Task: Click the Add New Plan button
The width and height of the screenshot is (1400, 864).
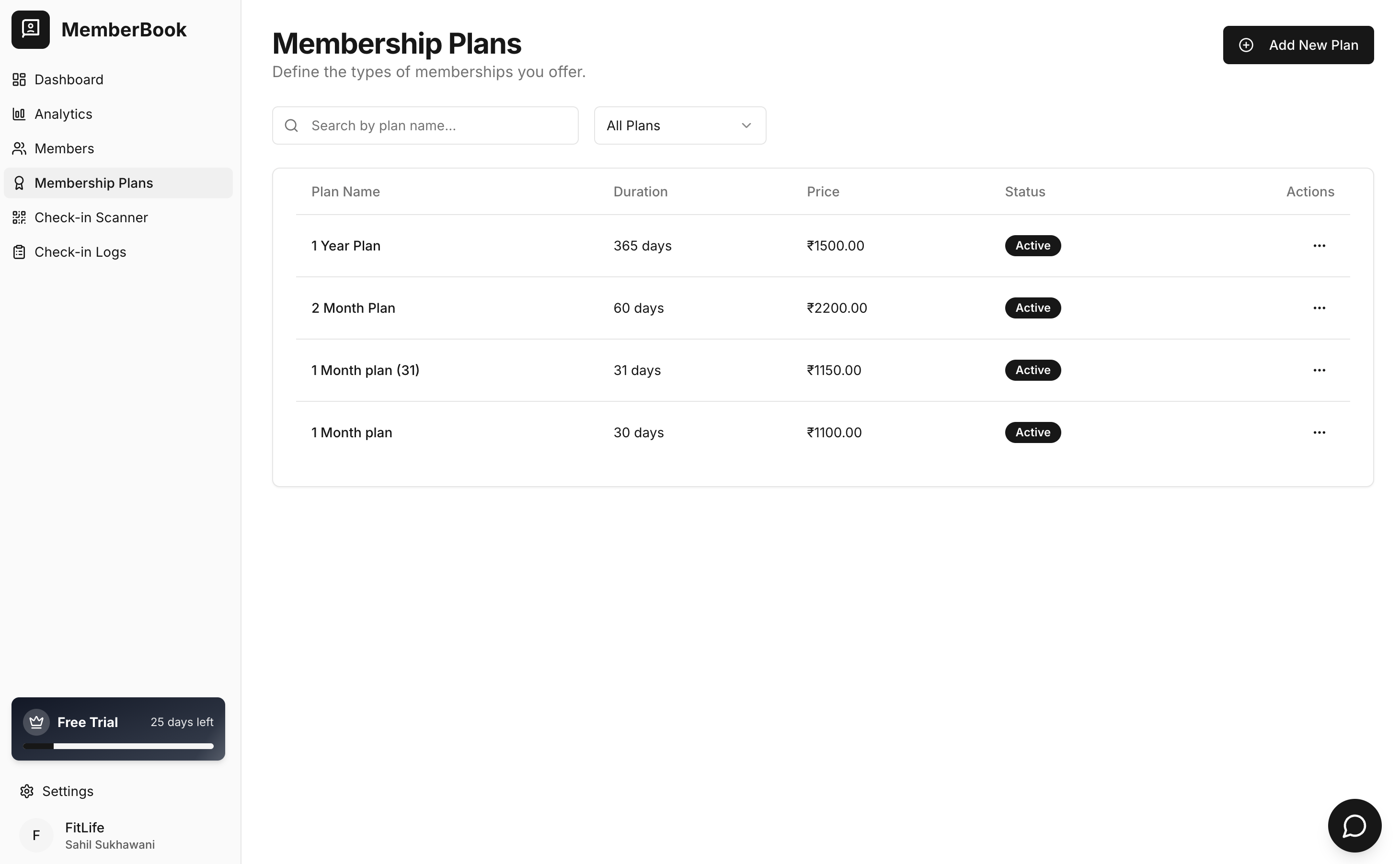Action: [1297, 45]
